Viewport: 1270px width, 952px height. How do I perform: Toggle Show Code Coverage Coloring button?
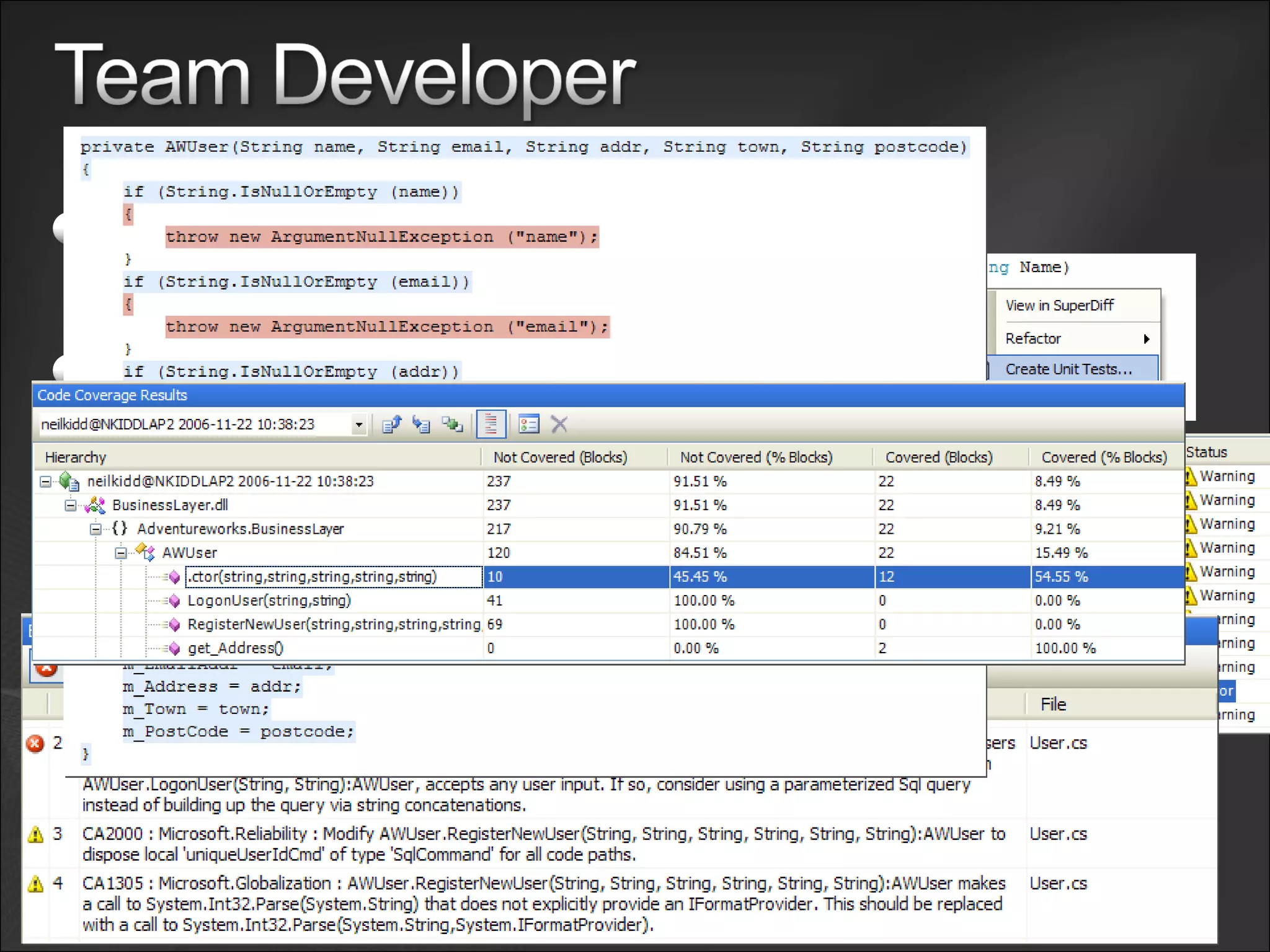click(491, 425)
